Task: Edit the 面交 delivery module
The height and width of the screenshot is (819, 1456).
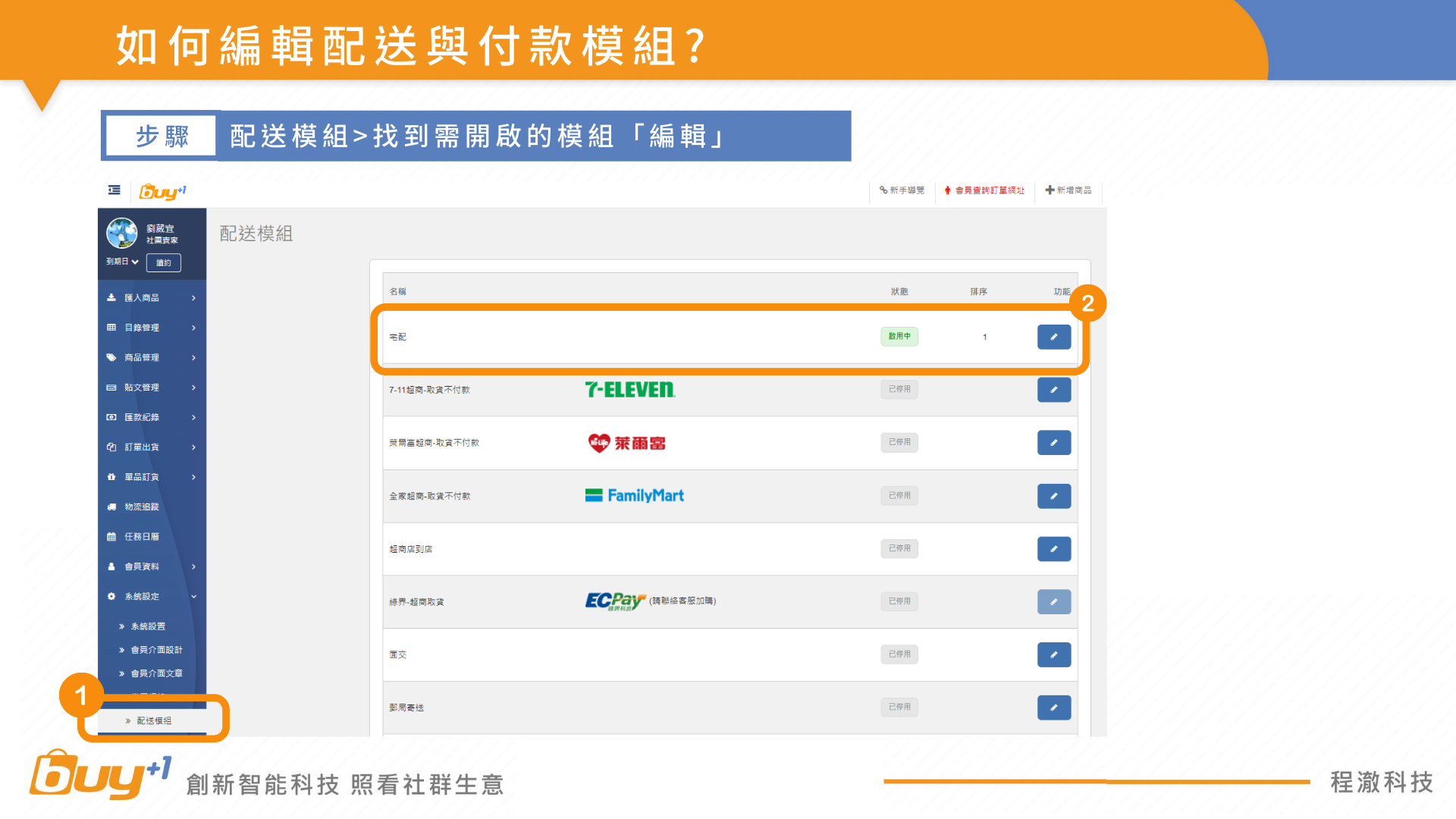Action: click(1053, 654)
